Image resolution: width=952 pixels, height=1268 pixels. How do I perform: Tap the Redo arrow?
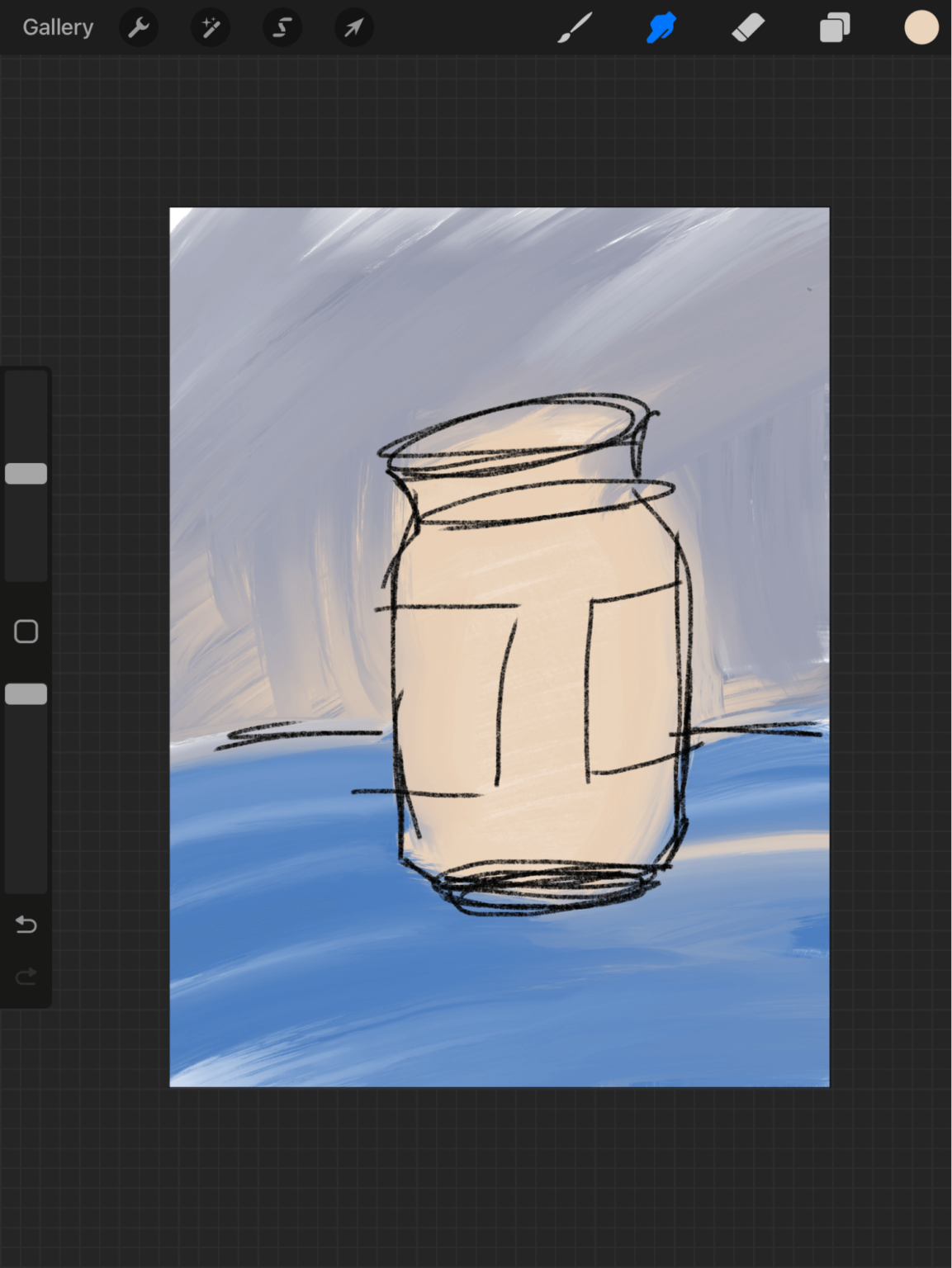[x=26, y=976]
